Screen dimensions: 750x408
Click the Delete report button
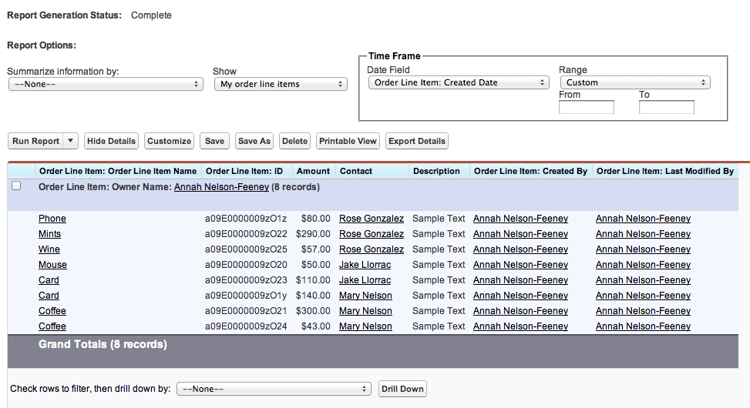tap(294, 142)
